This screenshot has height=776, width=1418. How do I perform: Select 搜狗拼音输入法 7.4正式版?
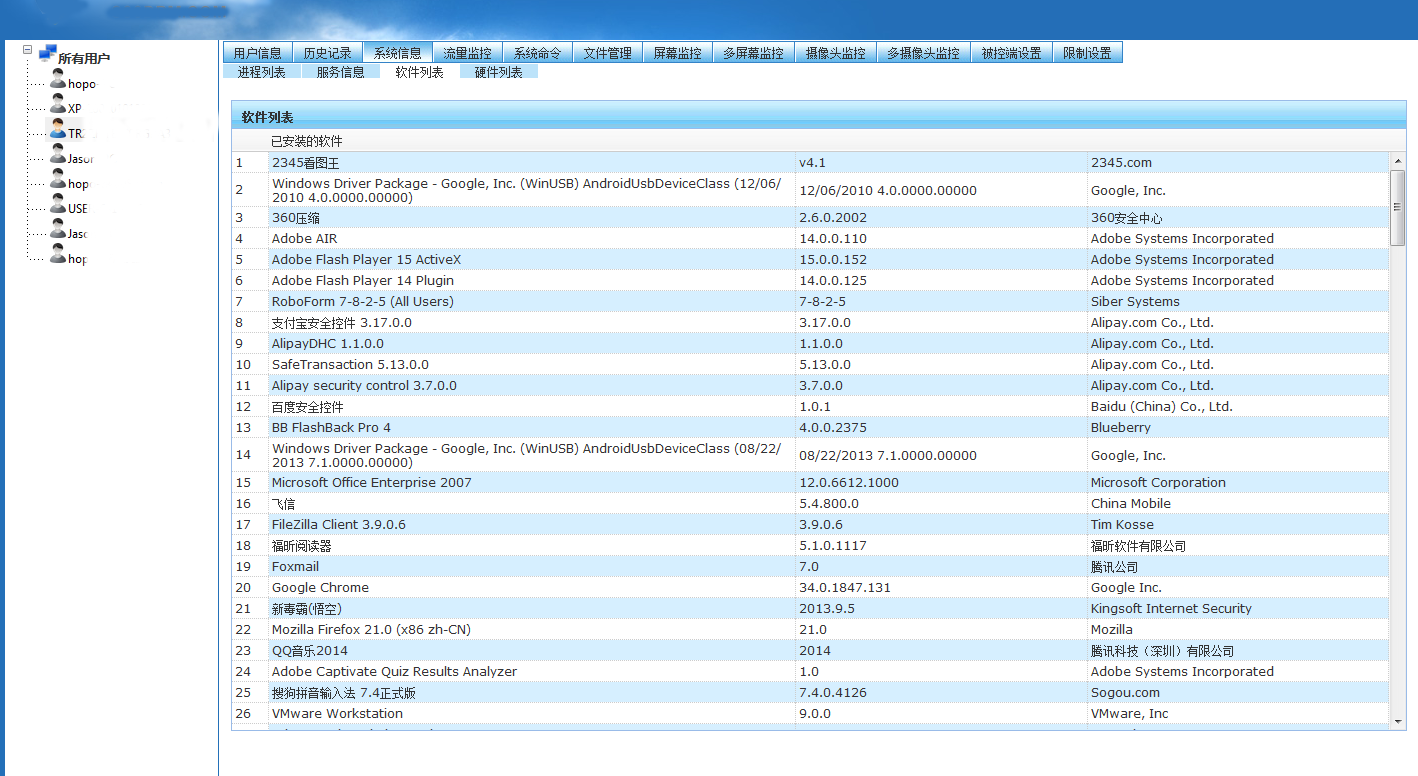pos(811,692)
